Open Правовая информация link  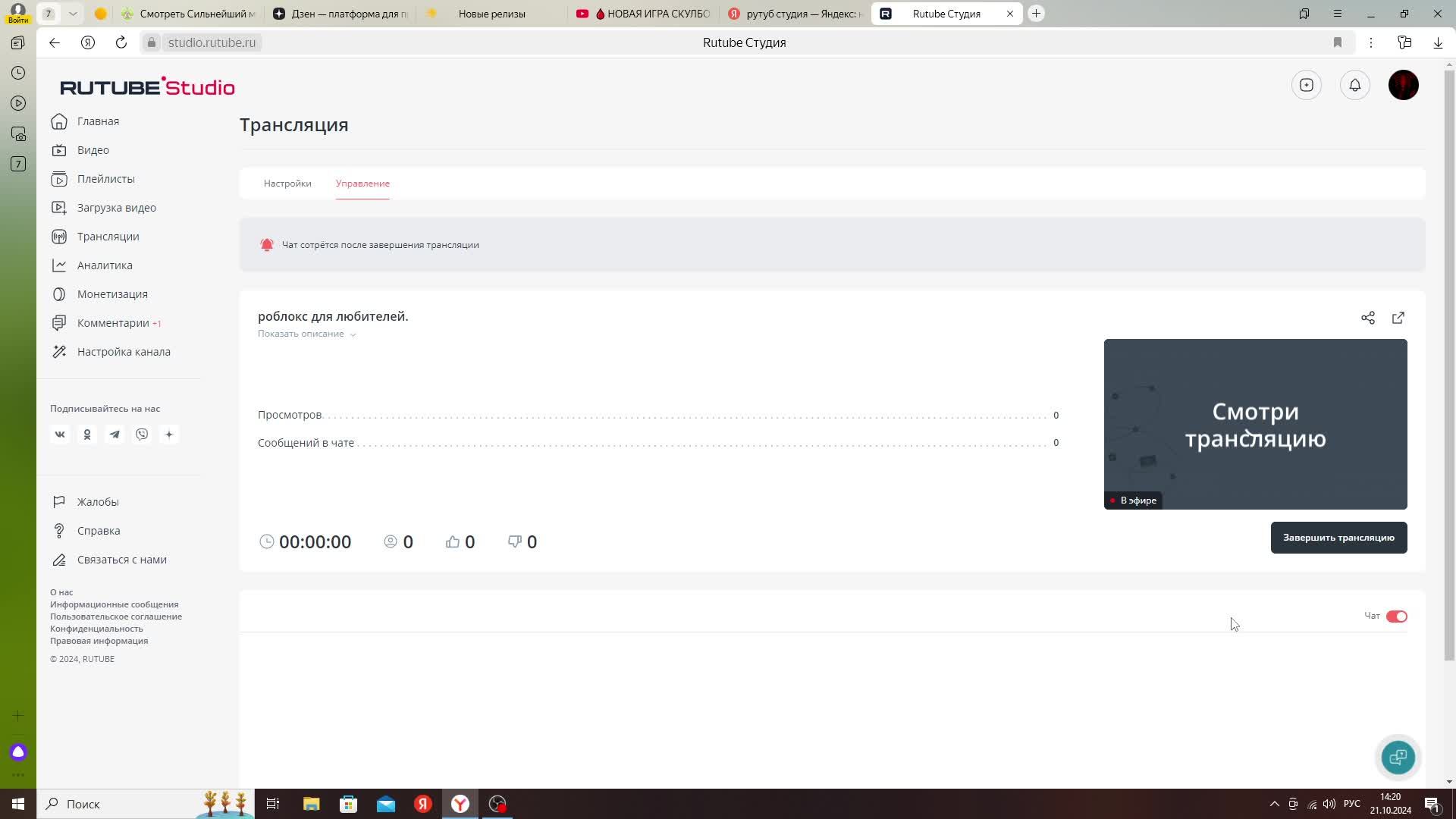[99, 641]
